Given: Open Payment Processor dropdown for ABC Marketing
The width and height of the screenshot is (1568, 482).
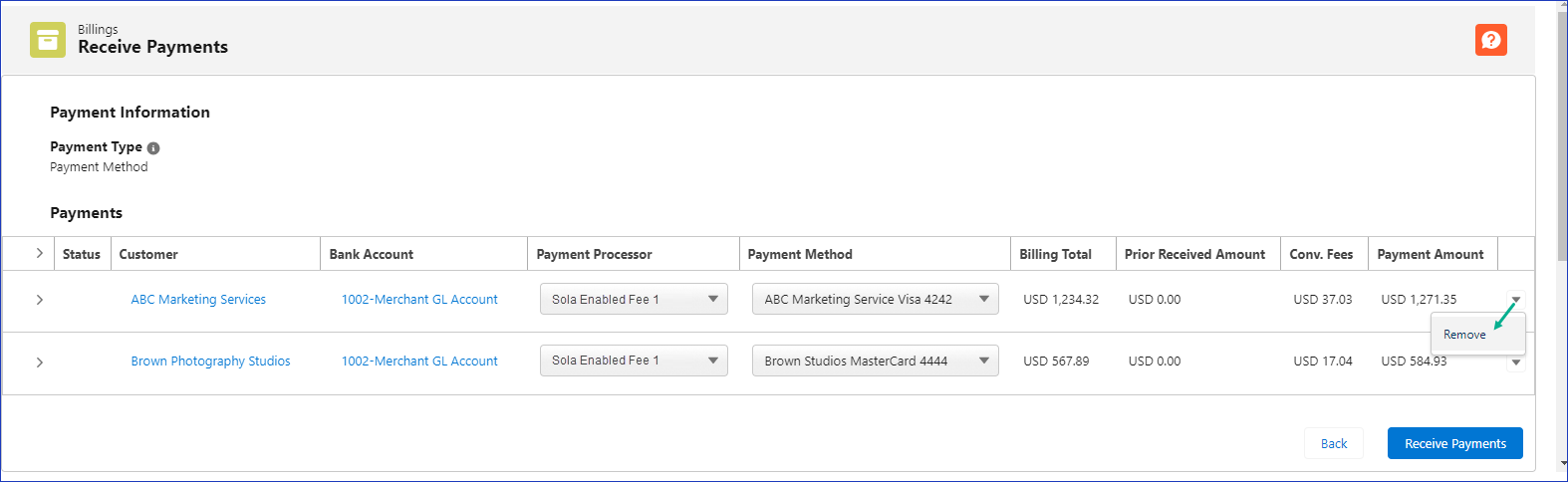Looking at the screenshot, I should [x=633, y=299].
